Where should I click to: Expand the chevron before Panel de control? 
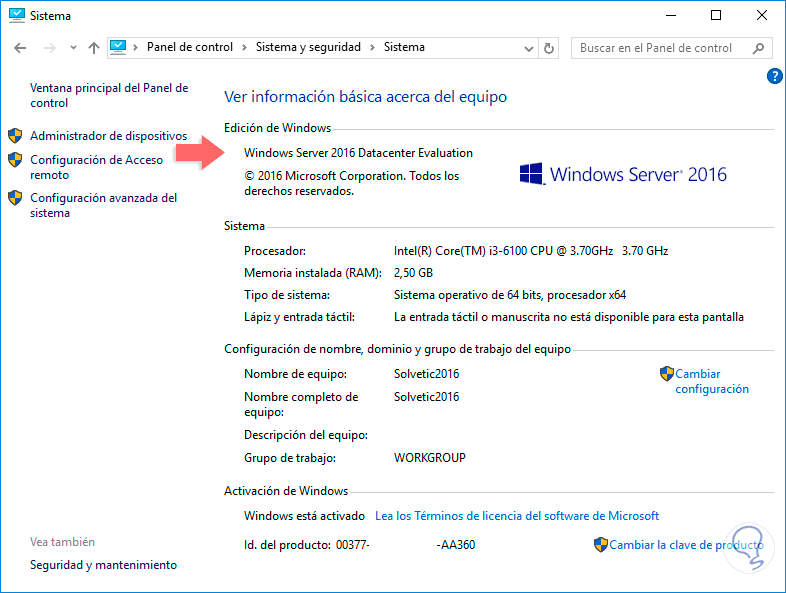(x=135, y=48)
